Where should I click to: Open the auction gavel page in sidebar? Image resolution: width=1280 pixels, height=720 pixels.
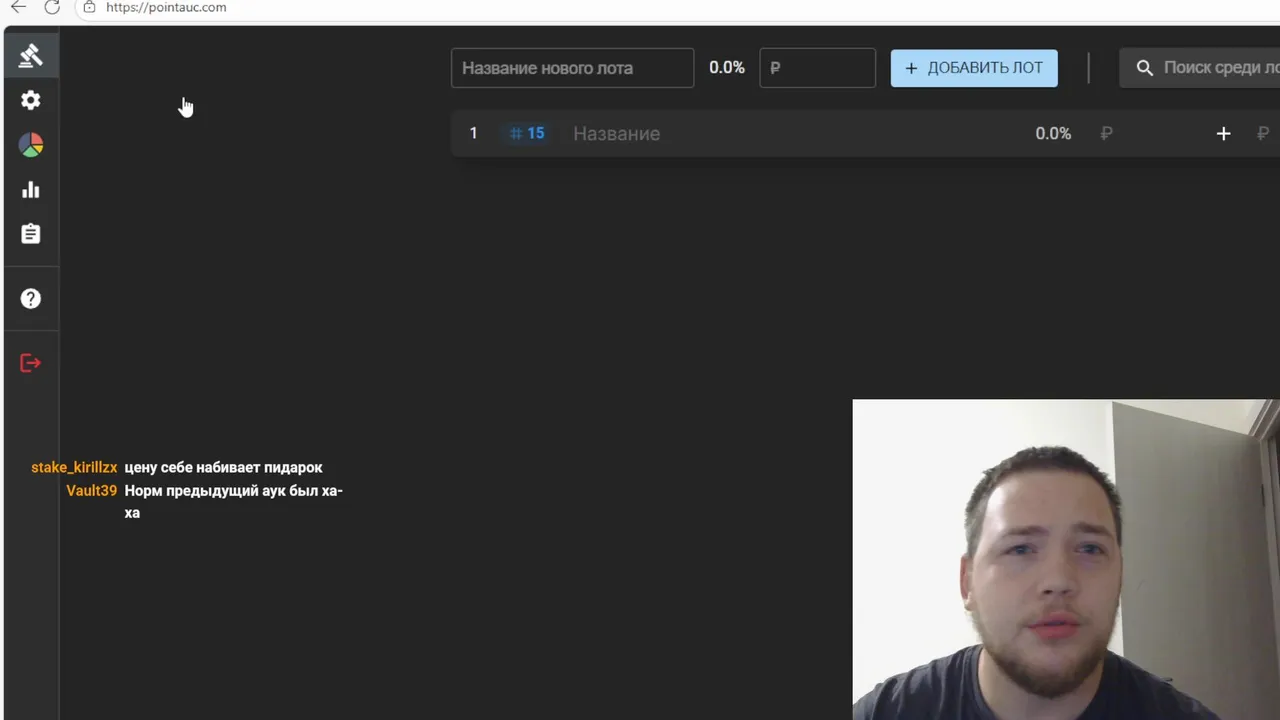tap(31, 56)
